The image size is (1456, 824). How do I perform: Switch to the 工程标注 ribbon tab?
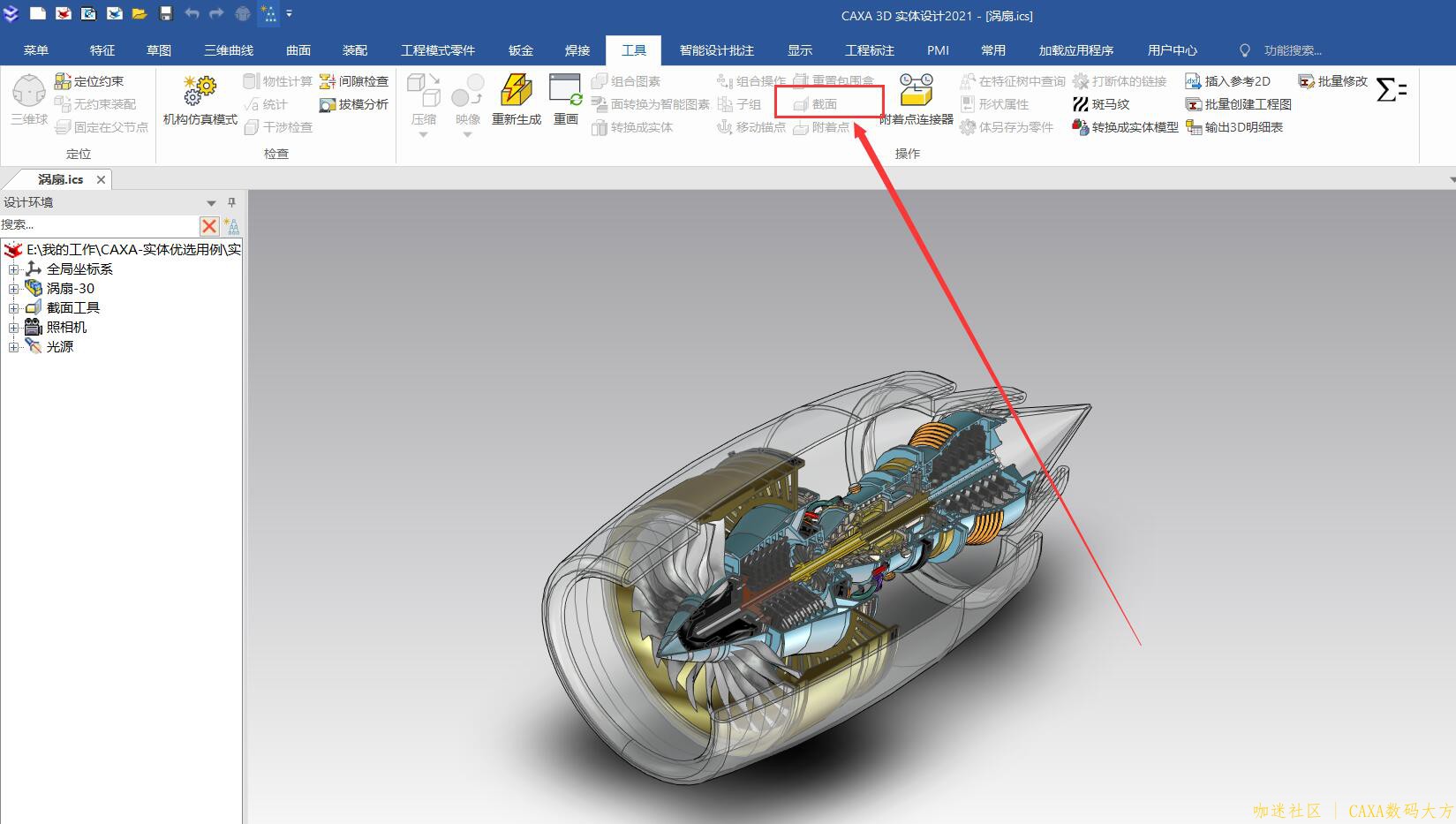pyautogui.click(x=870, y=50)
